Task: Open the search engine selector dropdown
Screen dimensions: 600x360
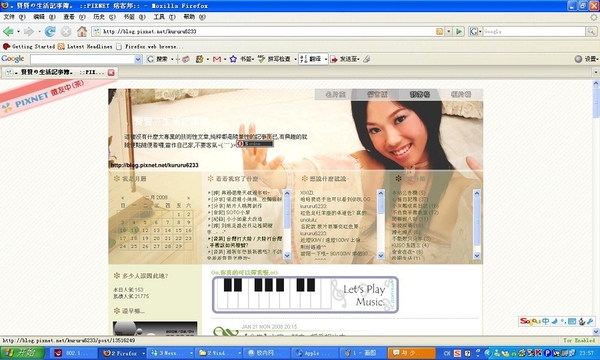Action: (475, 31)
